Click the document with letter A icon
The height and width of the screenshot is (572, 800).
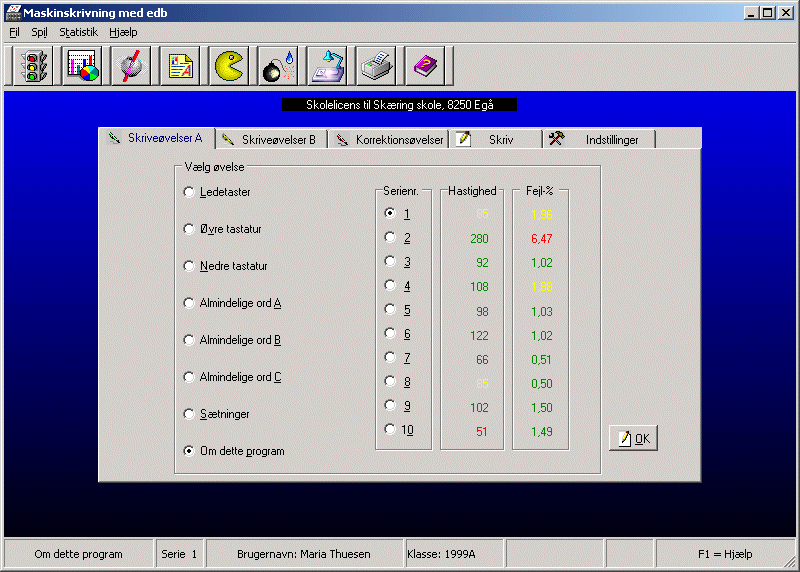[x=180, y=66]
